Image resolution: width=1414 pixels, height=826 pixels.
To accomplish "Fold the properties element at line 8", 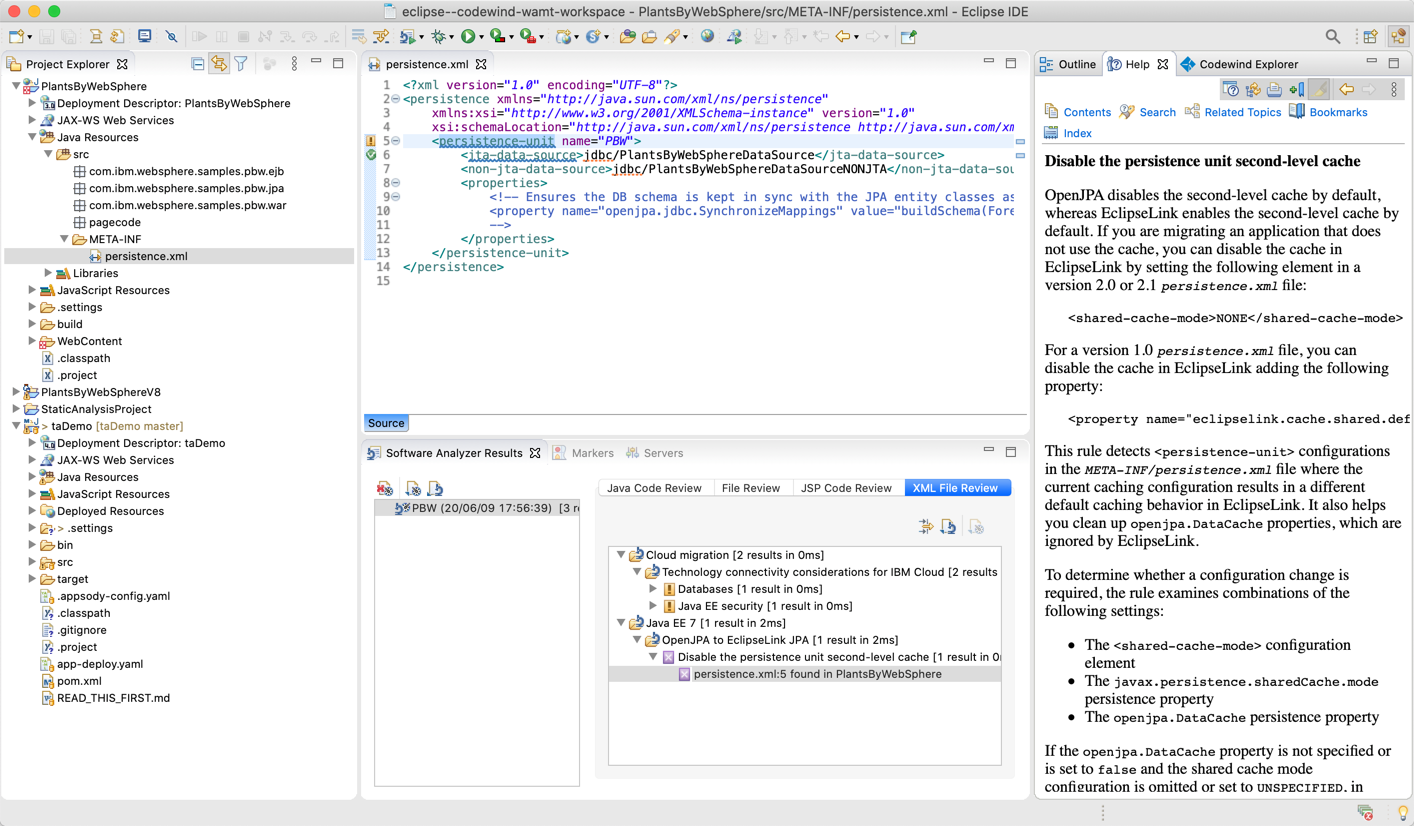I will point(396,183).
